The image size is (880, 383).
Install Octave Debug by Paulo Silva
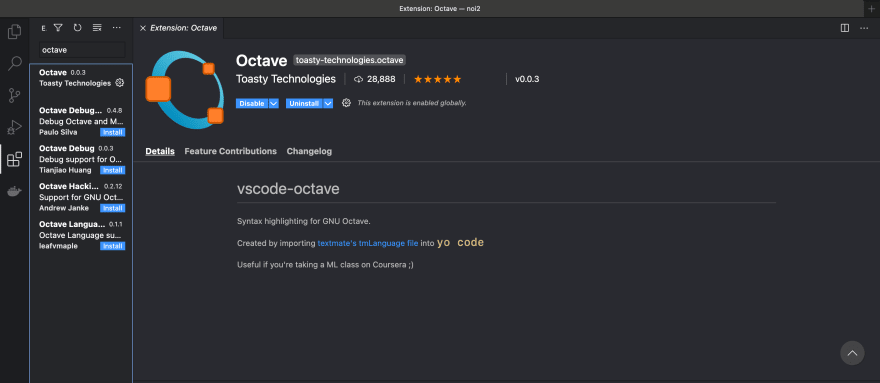[112, 133]
